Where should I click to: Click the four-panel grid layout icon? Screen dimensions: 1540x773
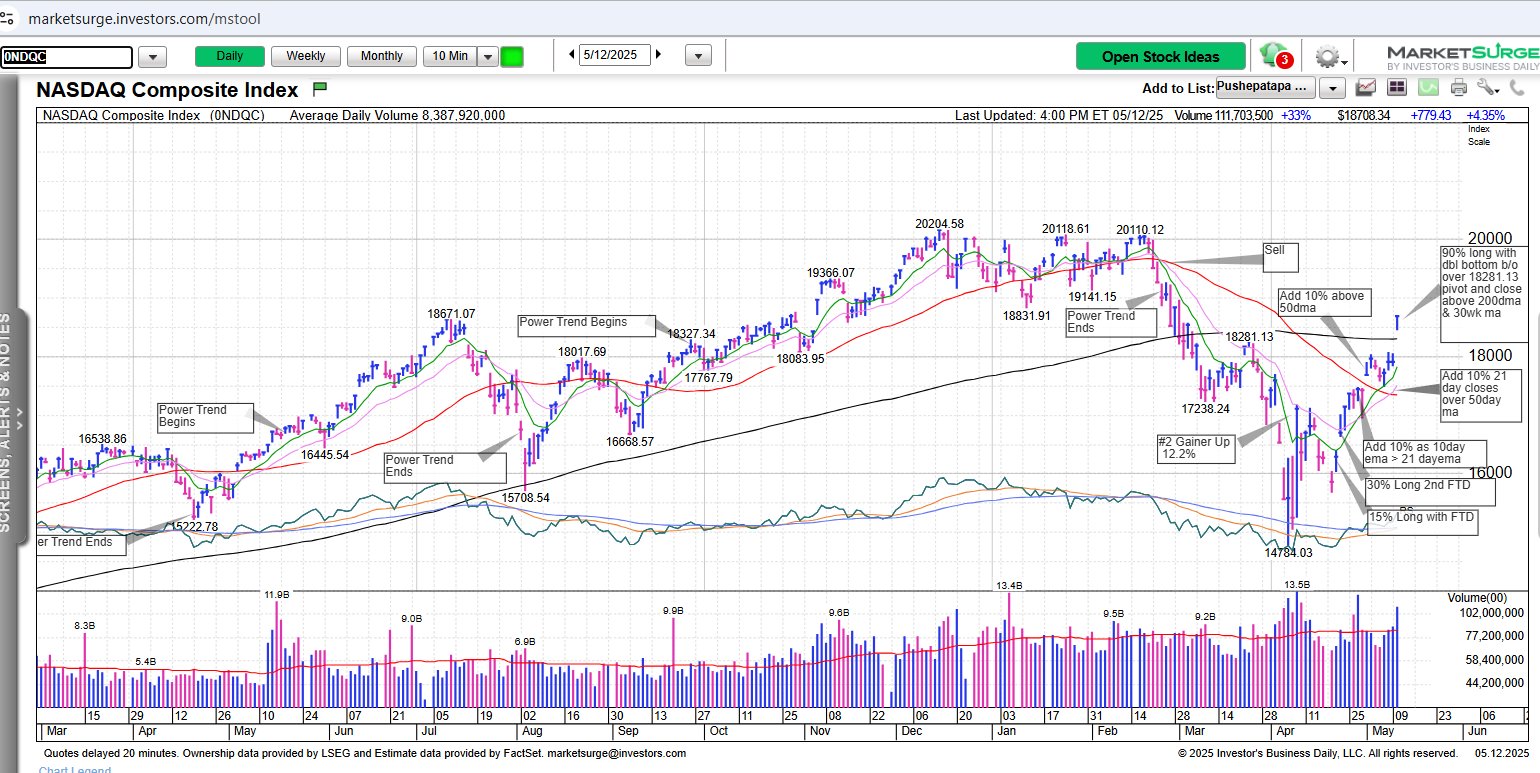point(1396,88)
